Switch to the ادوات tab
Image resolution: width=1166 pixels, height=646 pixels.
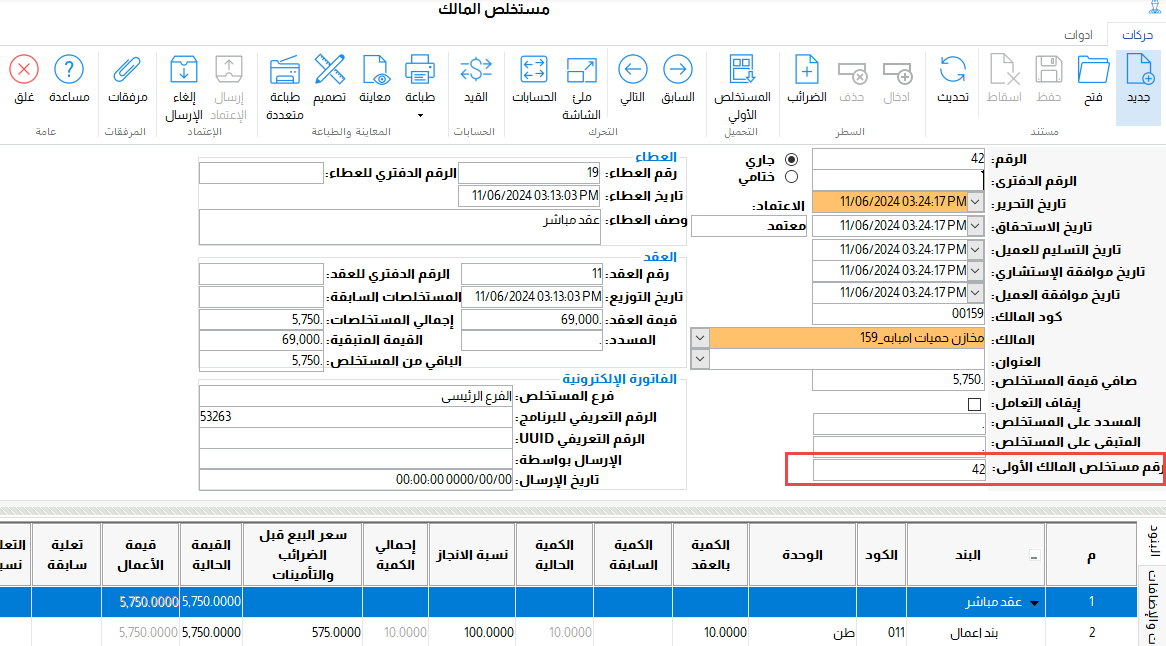(x=1078, y=35)
